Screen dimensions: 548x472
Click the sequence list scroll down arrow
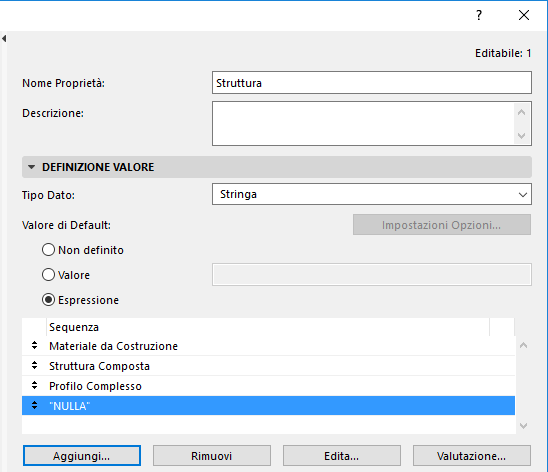tap(524, 426)
